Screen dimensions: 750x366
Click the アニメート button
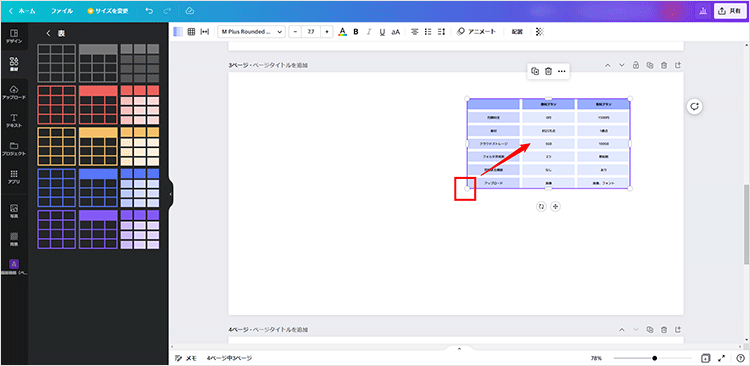[x=476, y=32]
